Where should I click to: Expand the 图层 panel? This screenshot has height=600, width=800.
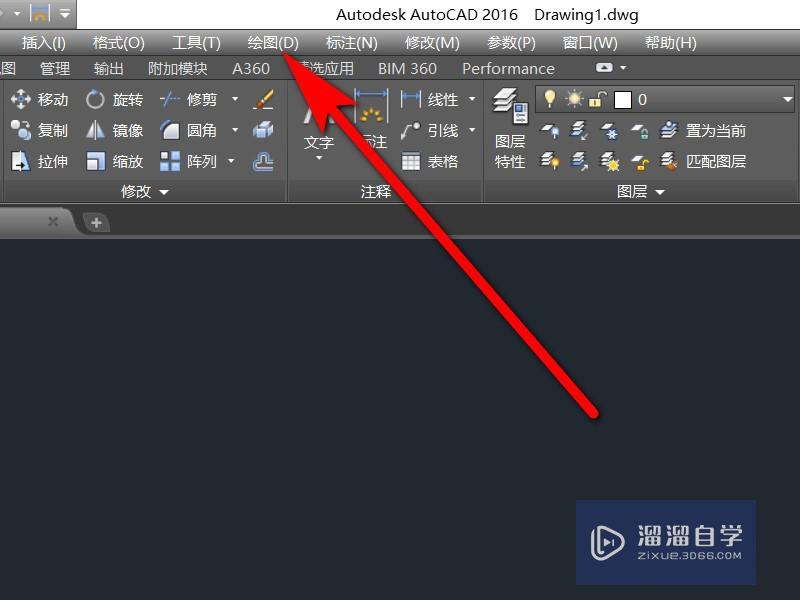pyautogui.click(x=641, y=192)
